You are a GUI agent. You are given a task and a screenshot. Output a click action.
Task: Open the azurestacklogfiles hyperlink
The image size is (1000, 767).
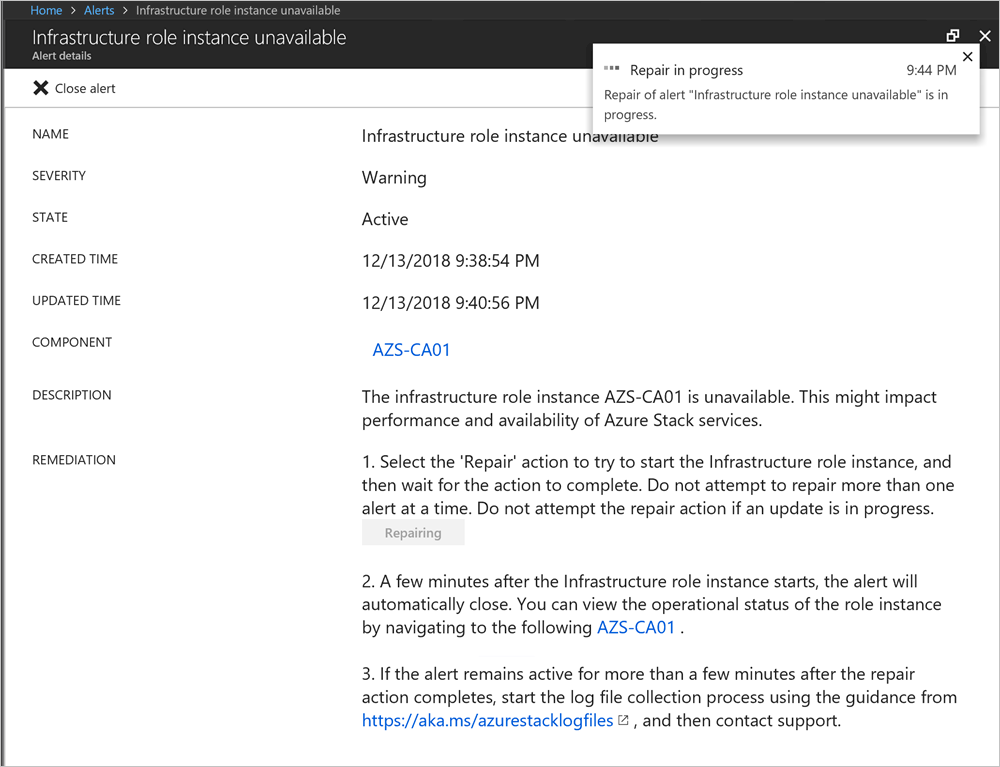488,720
